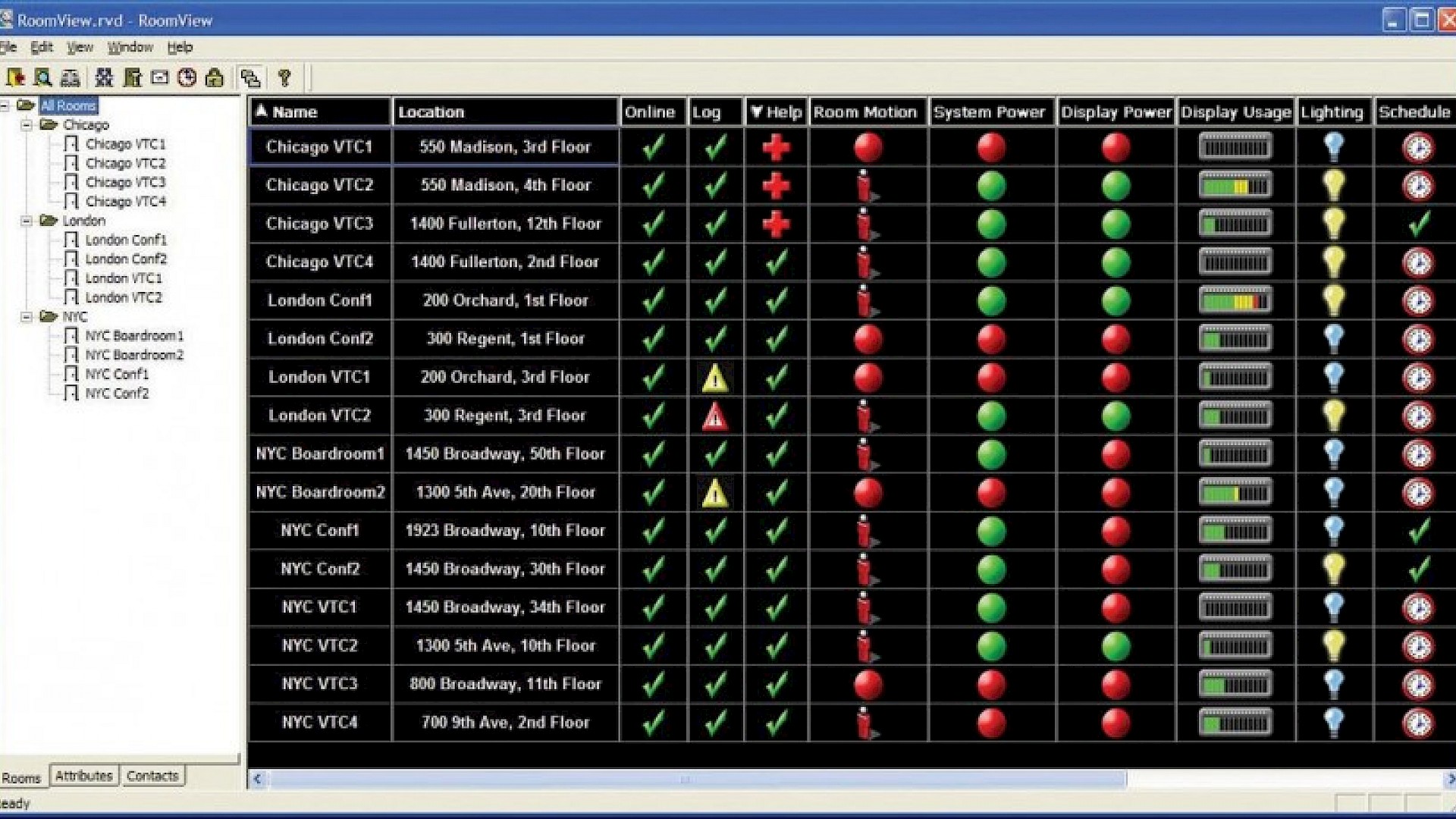The width and height of the screenshot is (1456, 819).
Task: Click the binoculars toolbar icon
Action: pos(71,77)
